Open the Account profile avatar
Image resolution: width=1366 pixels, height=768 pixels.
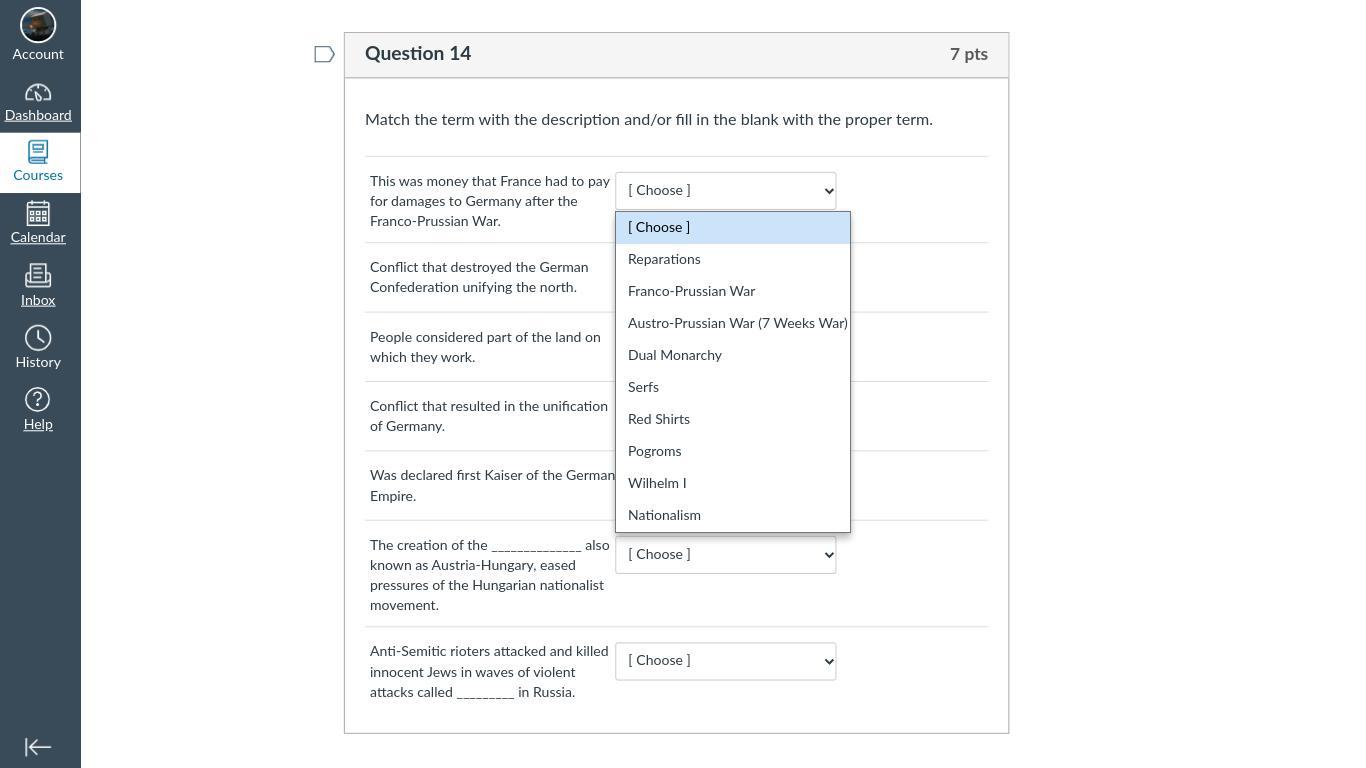[38, 25]
